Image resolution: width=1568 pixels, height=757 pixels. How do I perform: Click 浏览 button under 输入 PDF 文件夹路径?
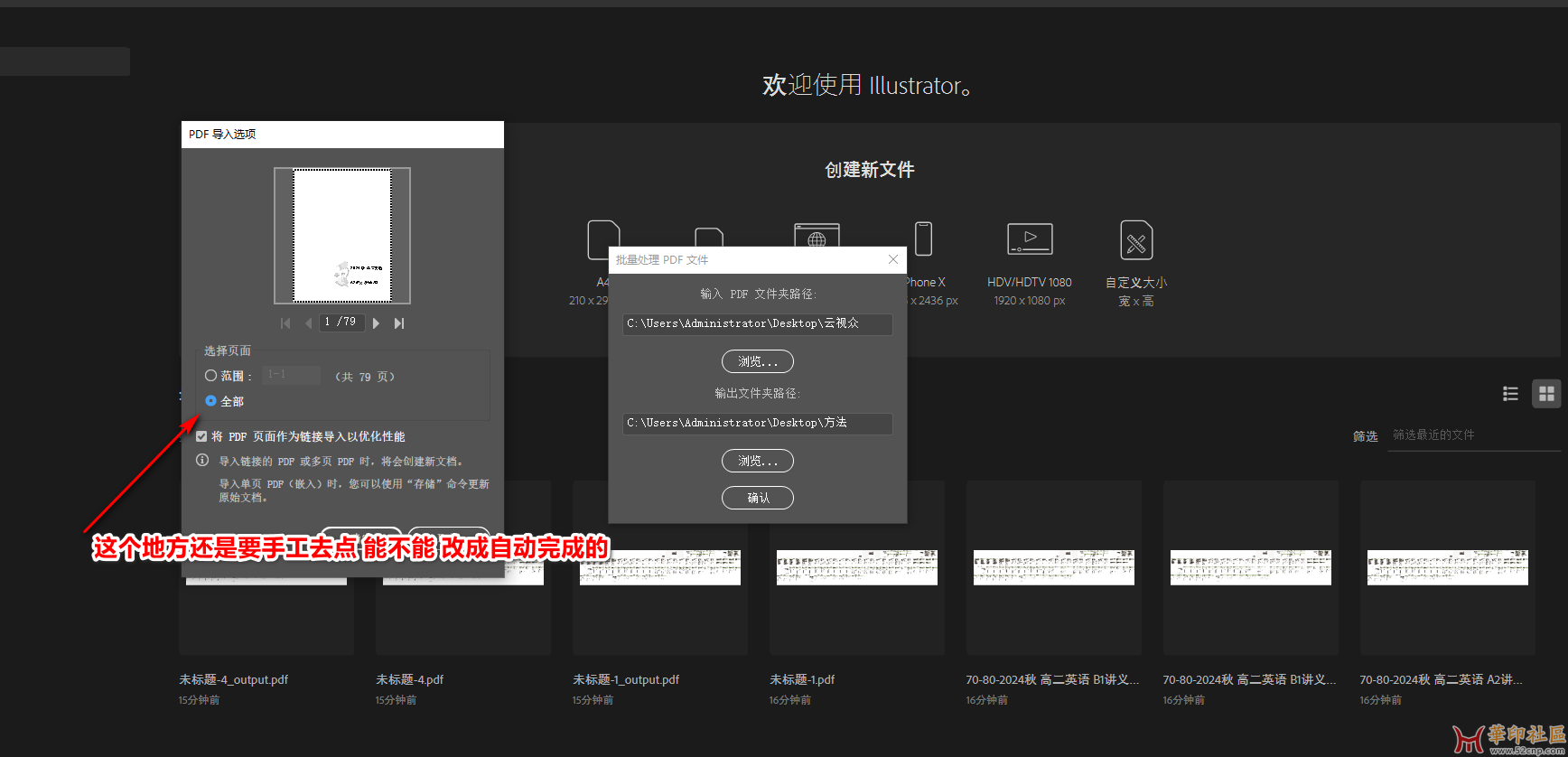(758, 361)
